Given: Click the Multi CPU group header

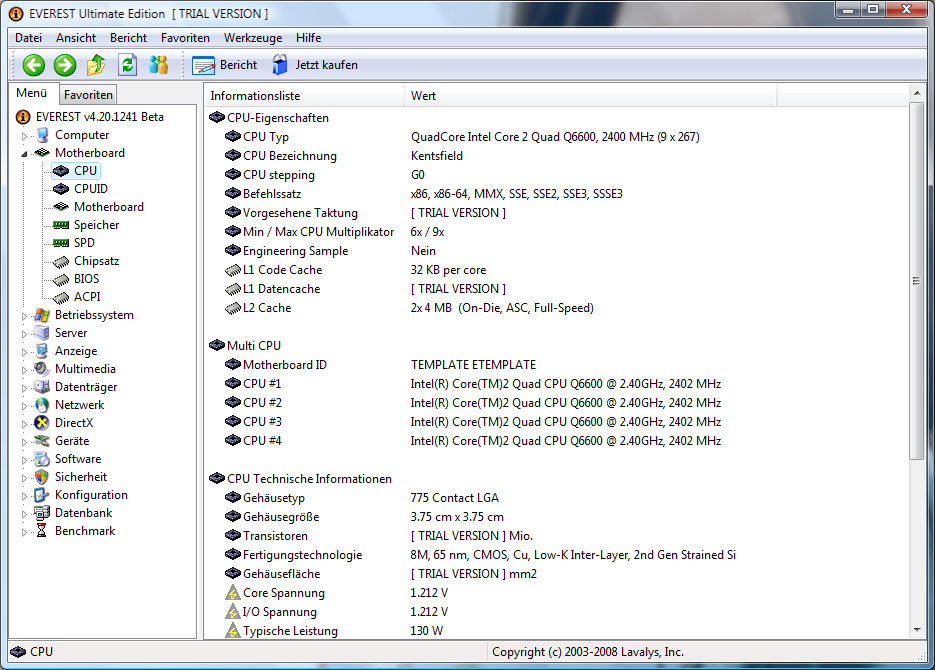Looking at the screenshot, I should [253, 346].
